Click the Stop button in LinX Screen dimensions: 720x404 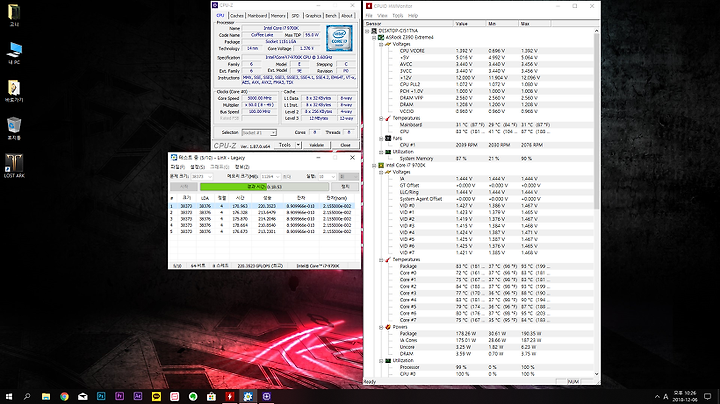tap(345, 187)
